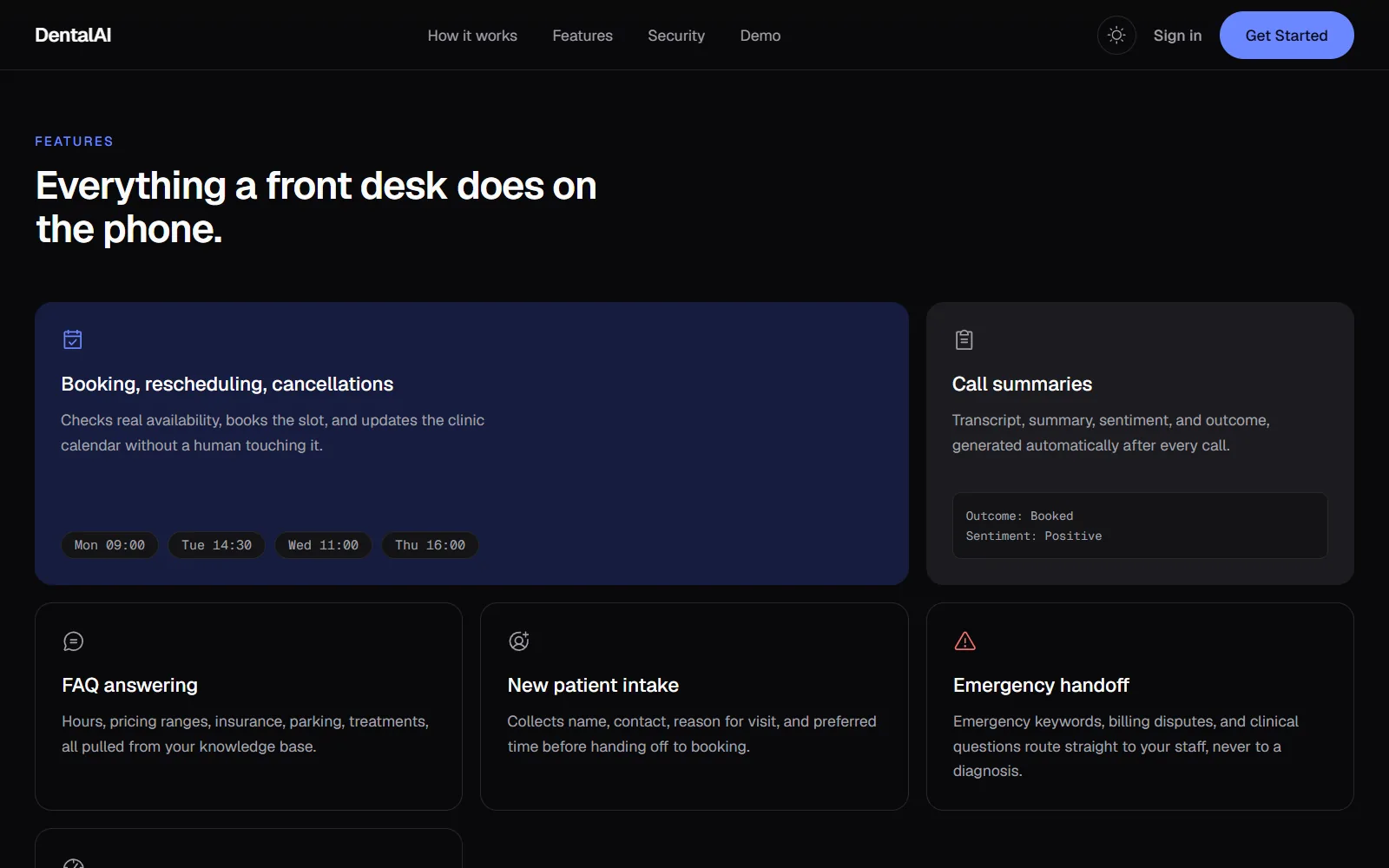Image resolution: width=1389 pixels, height=868 pixels.
Task: Click the Call summaries heading
Action: tap(1022, 384)
